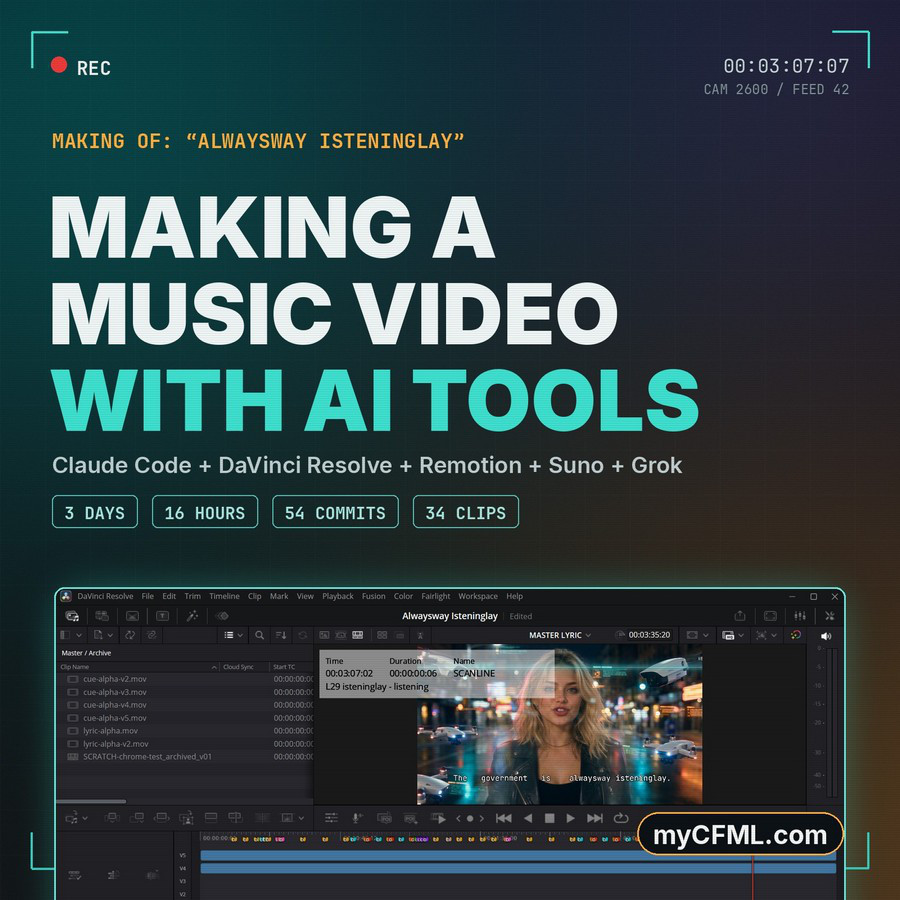Open the Fusion menu
This screenshot has height=900, width=900.
coord(374,596)
